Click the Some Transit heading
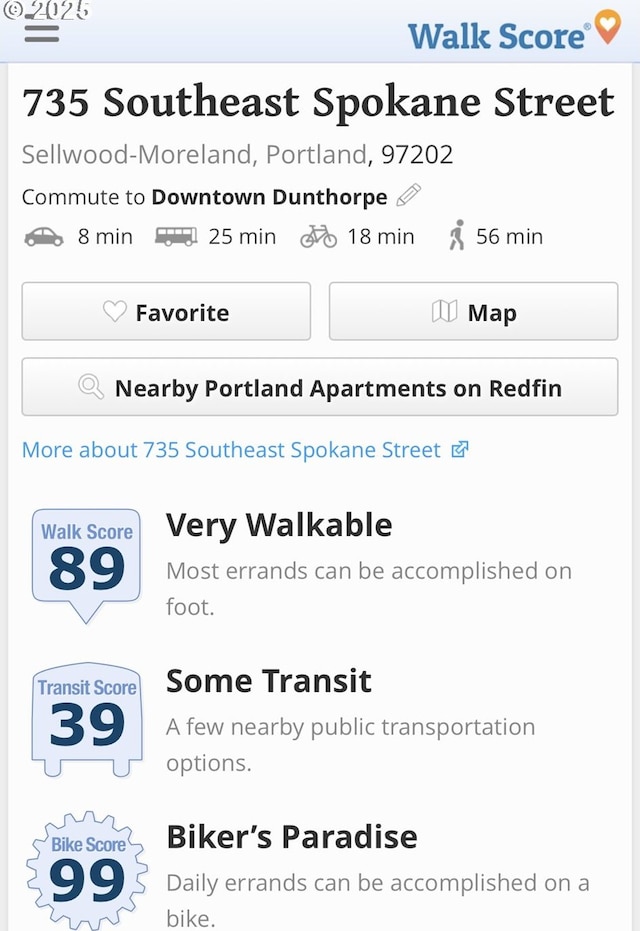The height and width of the screenshot is (931, 640). [268, 681]
